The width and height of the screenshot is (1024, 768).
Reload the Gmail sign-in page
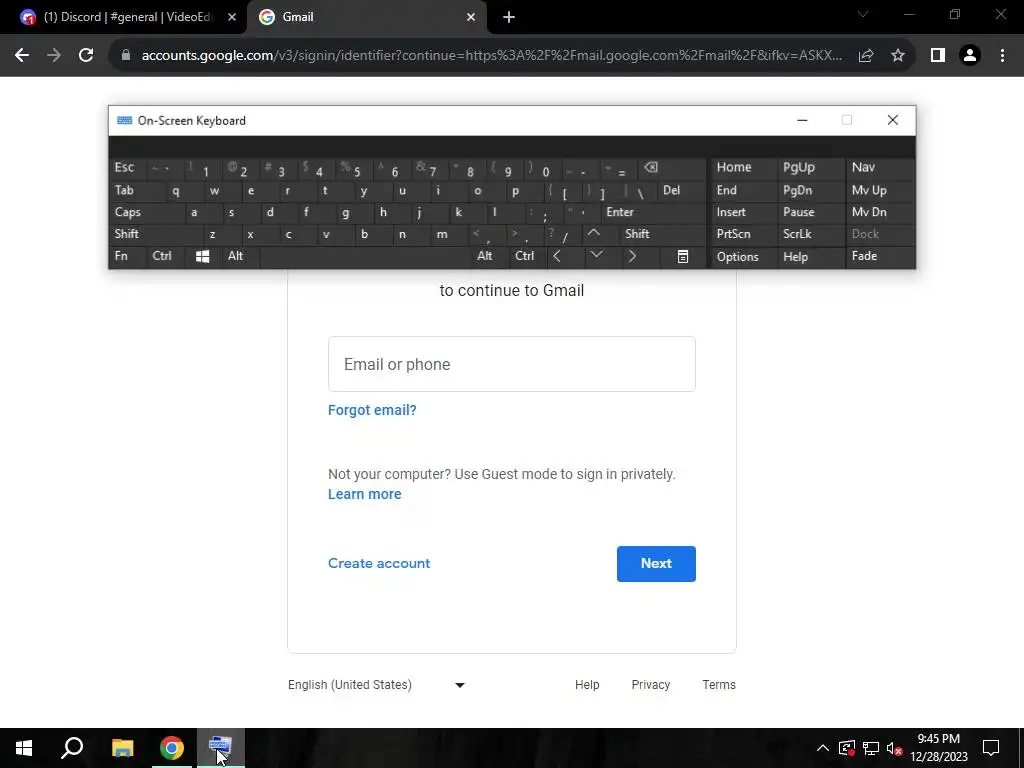tap(86, 56)
